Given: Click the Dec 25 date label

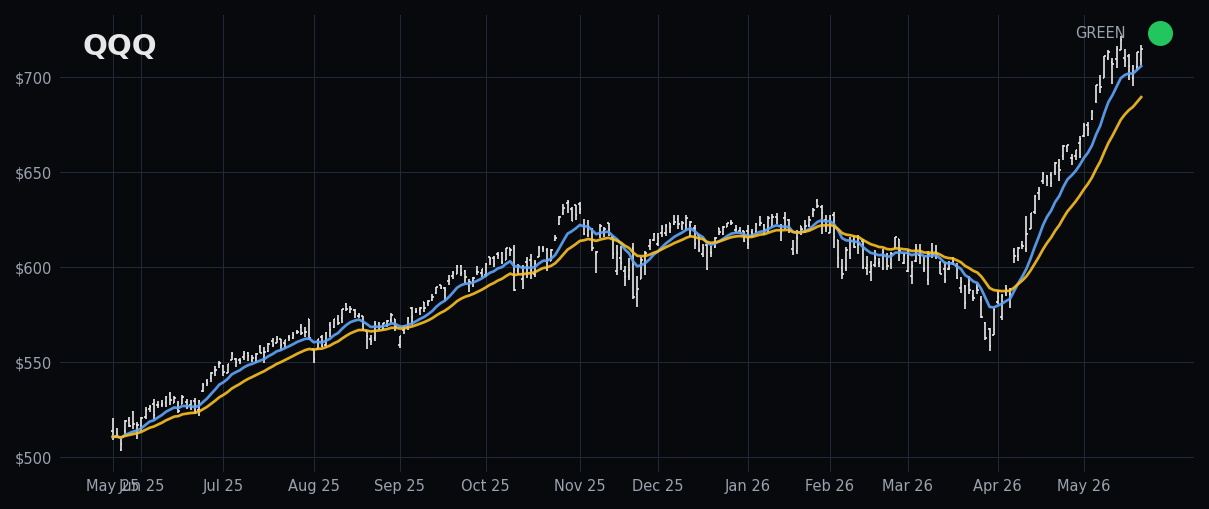Looking at the screenshot, I should [658, 486].
